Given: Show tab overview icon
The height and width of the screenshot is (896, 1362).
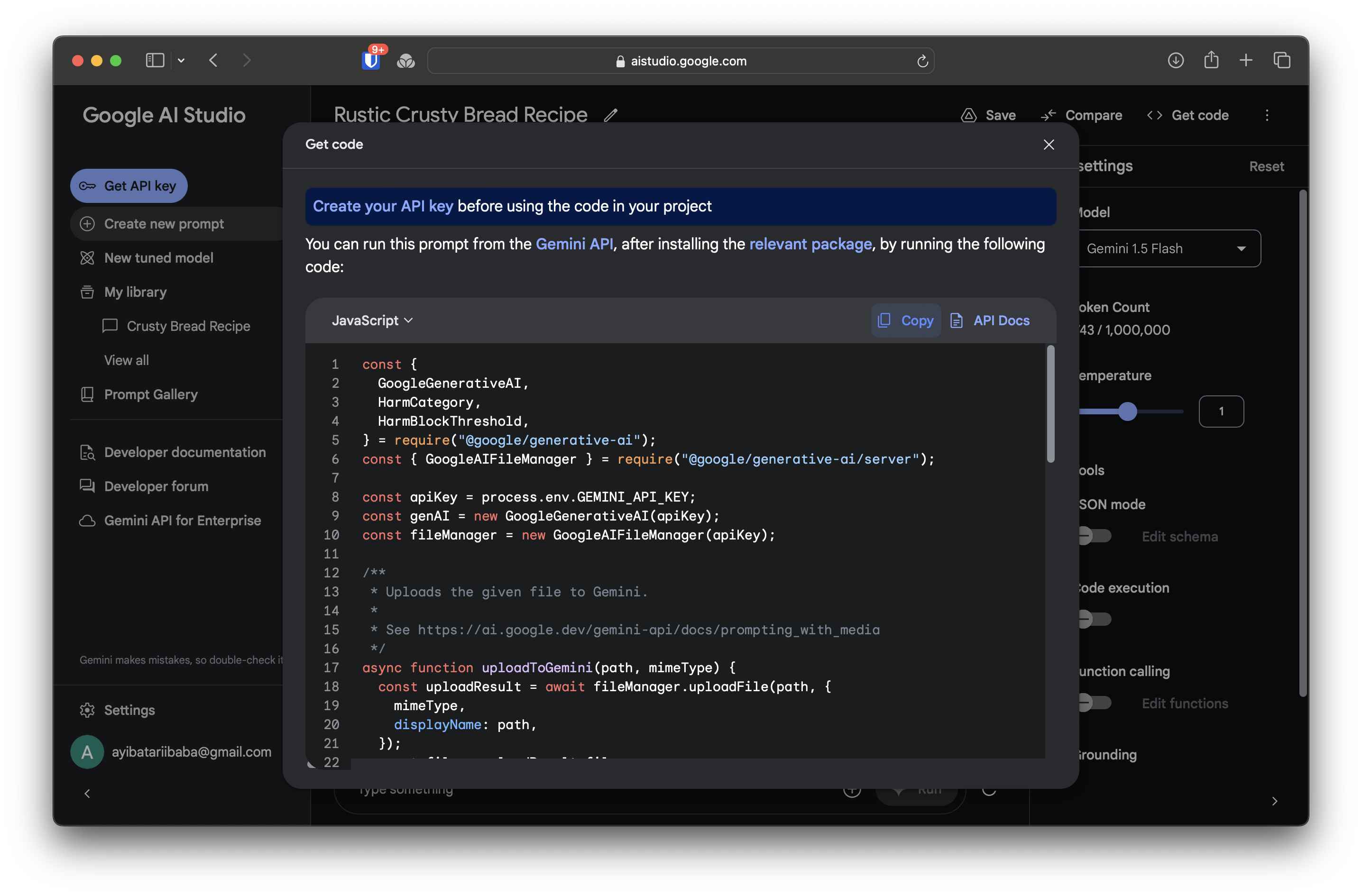Looking at the screenshot, I should 1282,60.
